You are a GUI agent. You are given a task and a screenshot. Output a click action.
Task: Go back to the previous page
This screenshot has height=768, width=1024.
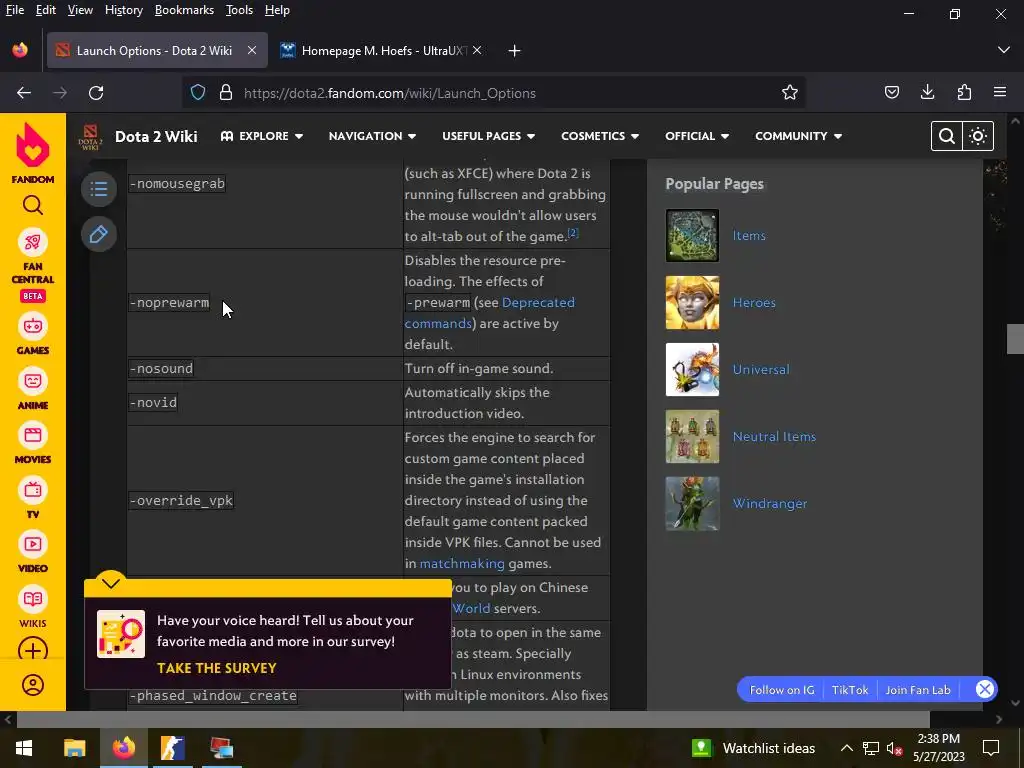pos(24,93)
